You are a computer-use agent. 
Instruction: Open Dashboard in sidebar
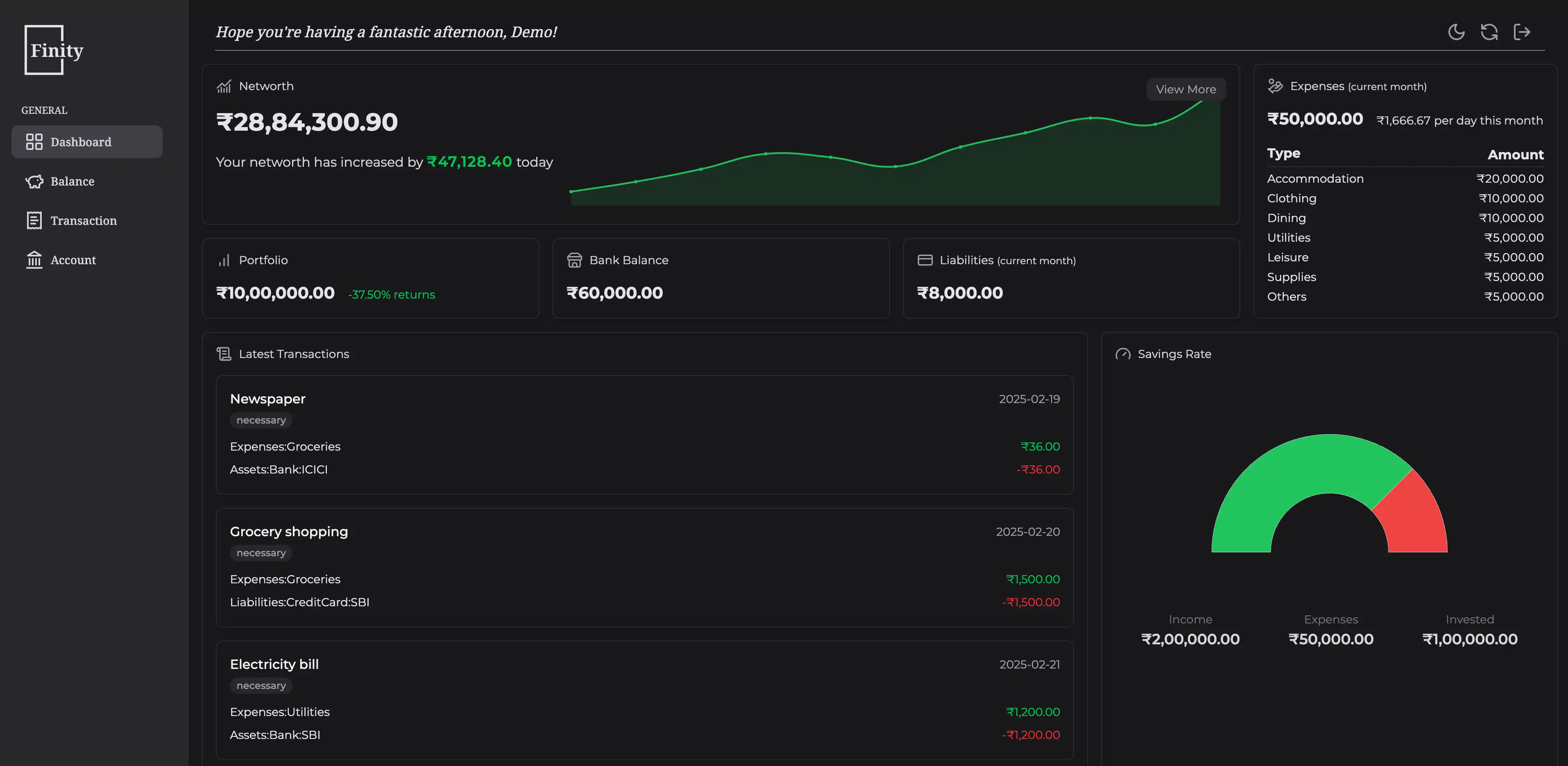point(87,142)
